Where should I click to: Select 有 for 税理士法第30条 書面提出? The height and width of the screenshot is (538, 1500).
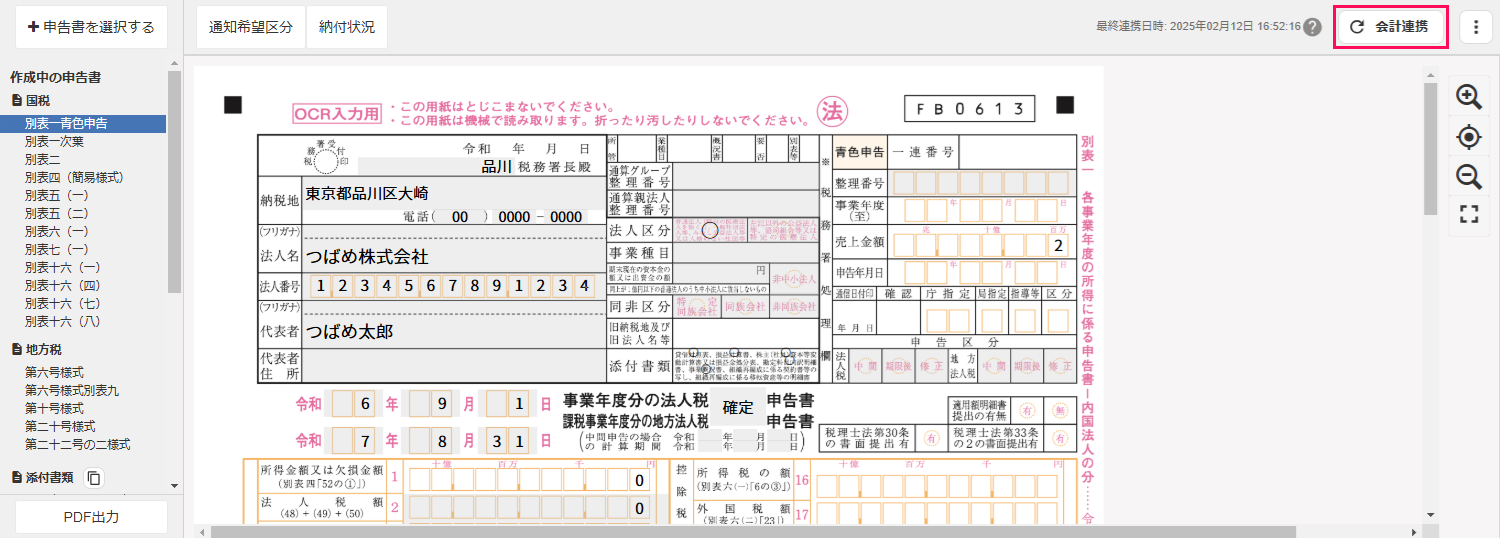pyautogui.click(x=931, y=438)
